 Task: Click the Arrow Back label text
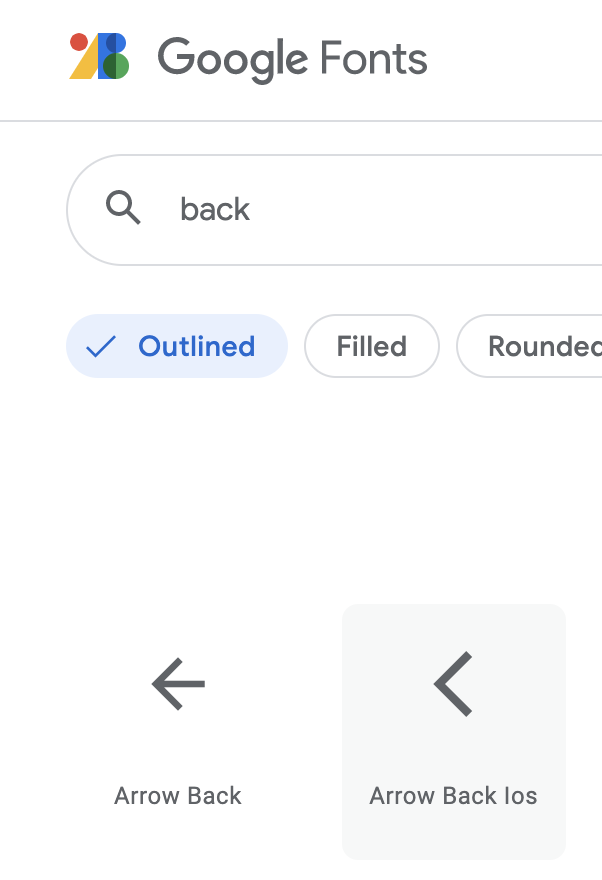pos(177,796)
